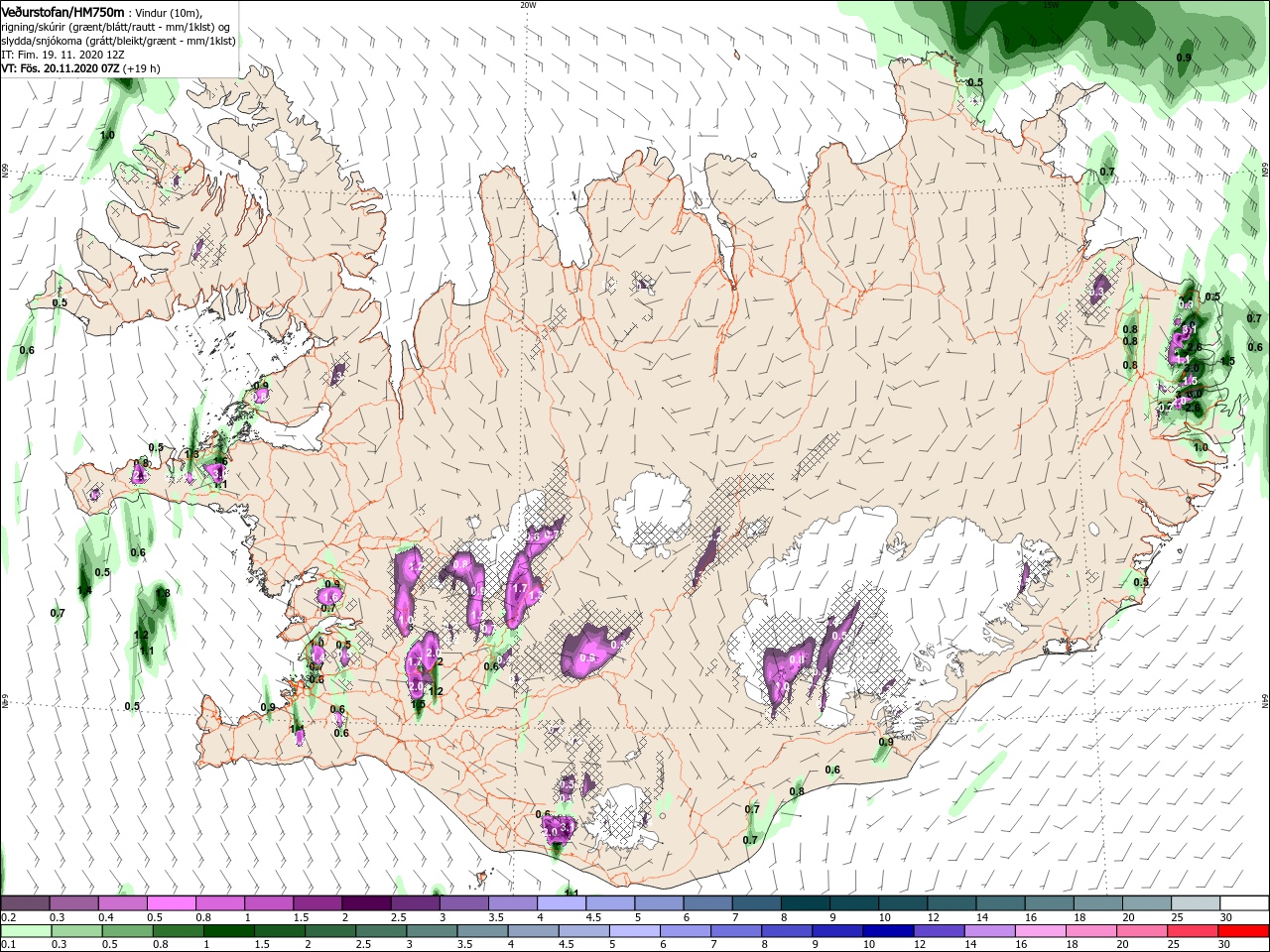
Task: Click the 20W longitude label
Action: pos(528,5)
